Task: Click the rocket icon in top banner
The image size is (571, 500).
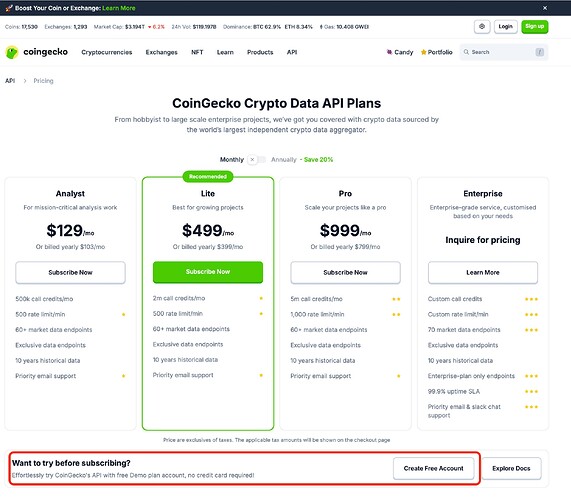Action: (9, 8)
